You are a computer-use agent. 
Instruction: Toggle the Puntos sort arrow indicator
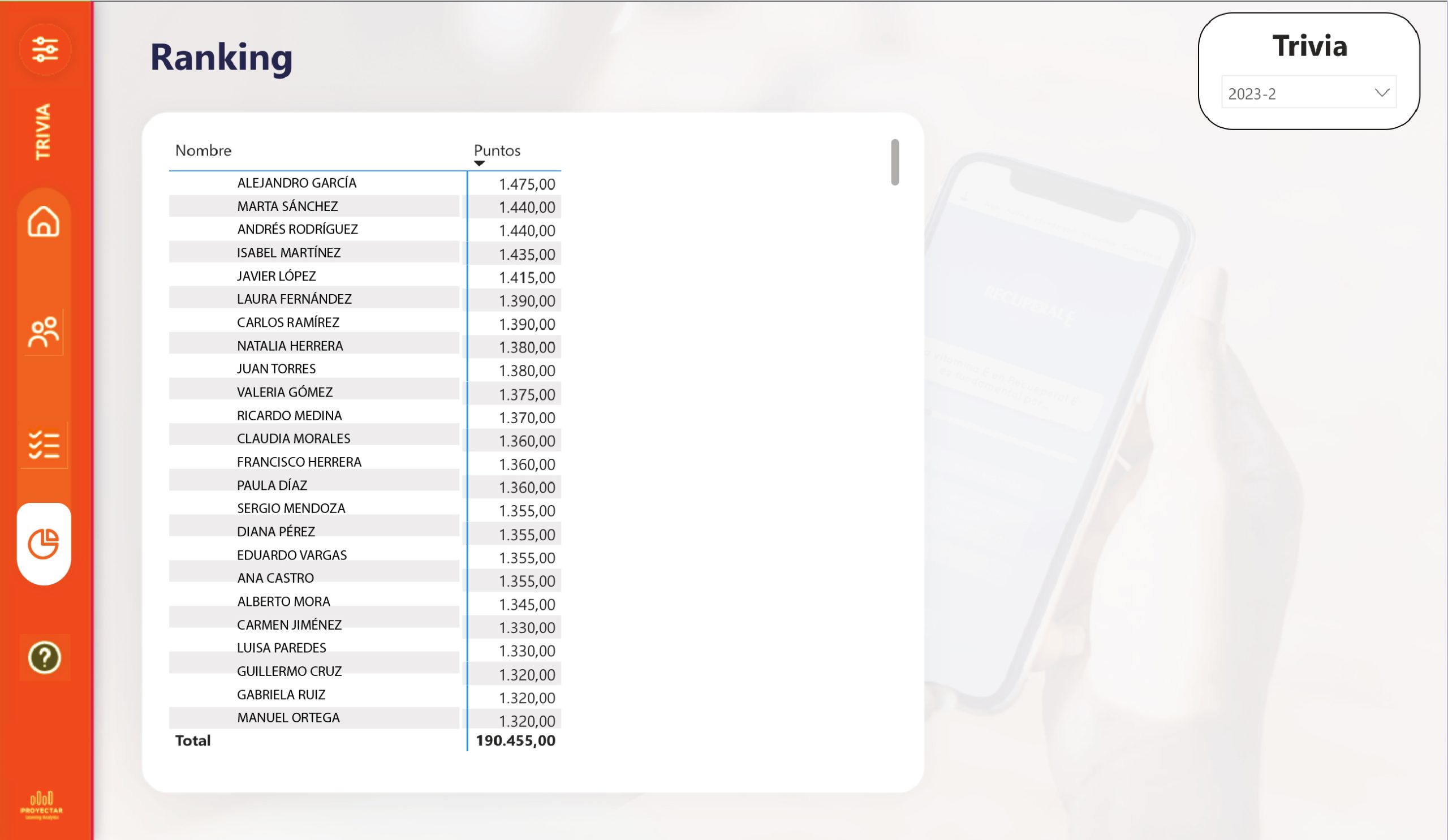pos(479,163)
